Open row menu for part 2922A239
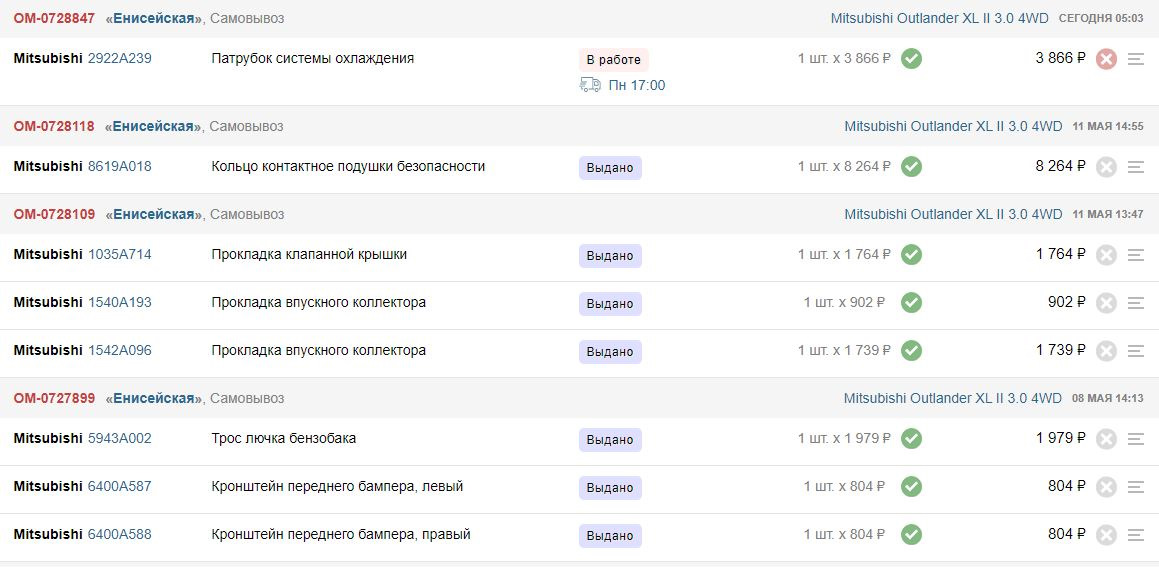Viewport: 1159px width, 567px height. pyautogui.click(x=1135, y=59)
